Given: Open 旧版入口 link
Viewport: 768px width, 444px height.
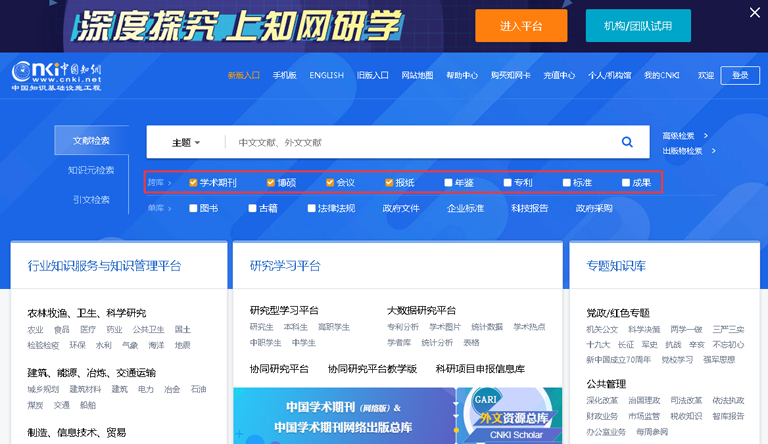Looking at the screenshot, I should pos(373,75).
